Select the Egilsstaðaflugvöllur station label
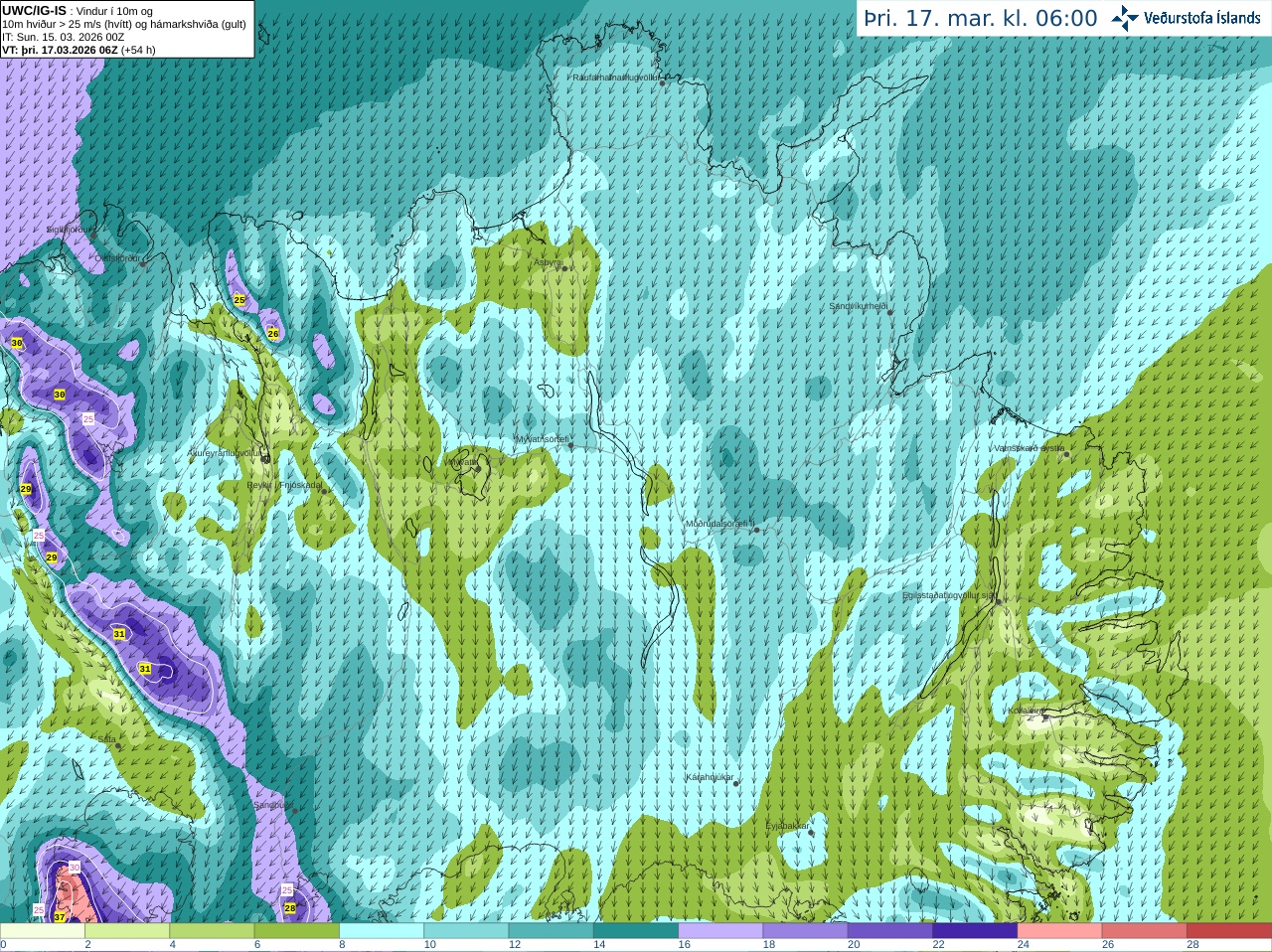 tap(948, 595)
